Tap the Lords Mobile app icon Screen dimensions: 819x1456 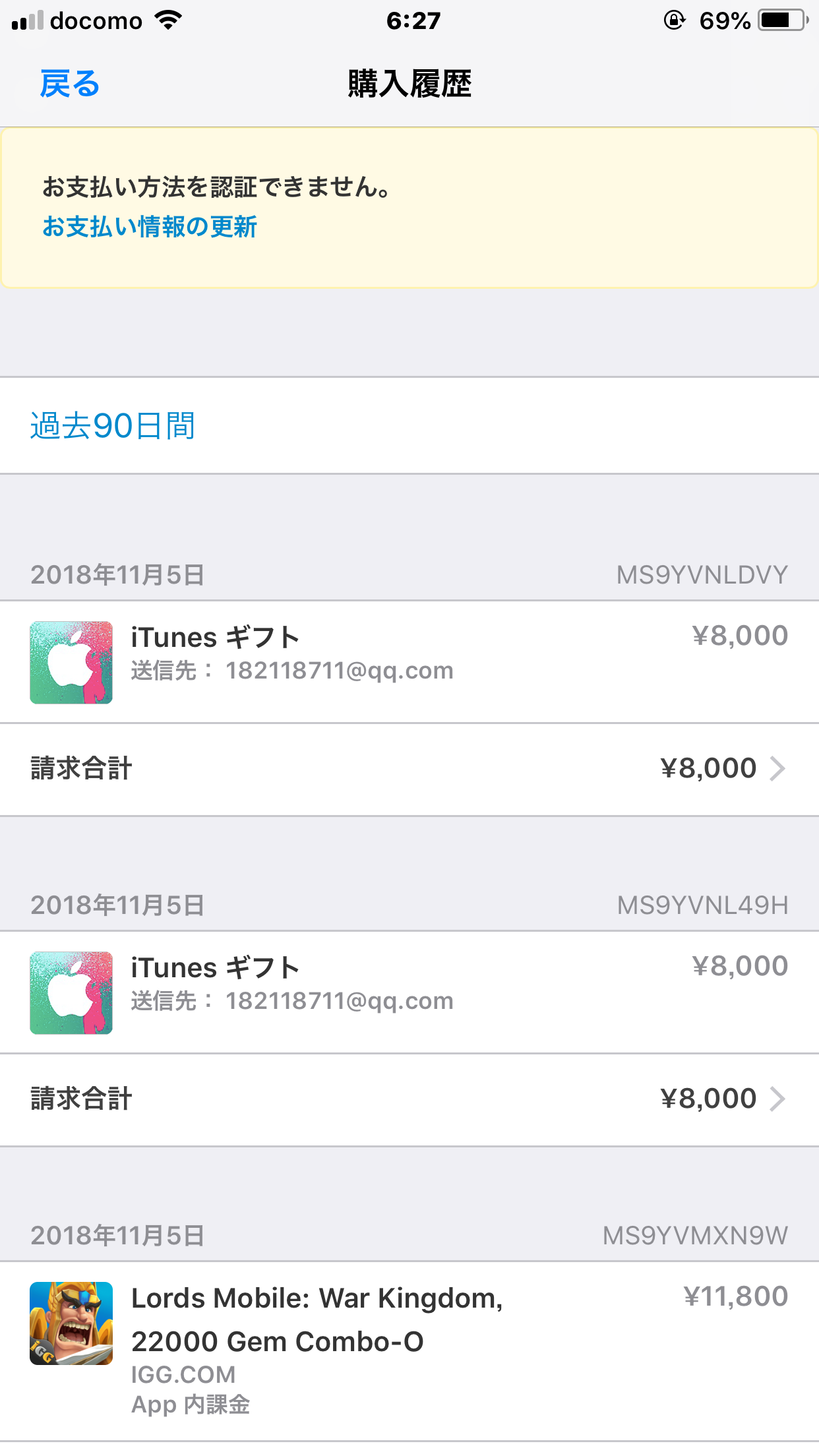click(x=71, y=1323)
